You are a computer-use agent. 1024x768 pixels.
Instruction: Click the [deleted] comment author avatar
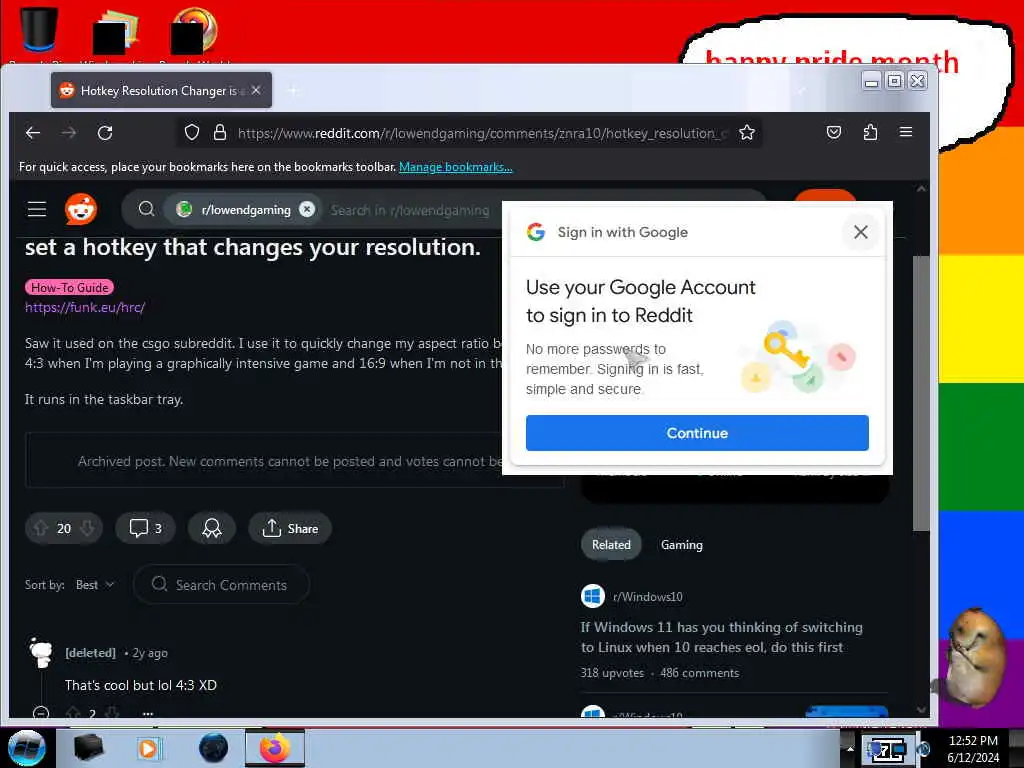point(40,653)
